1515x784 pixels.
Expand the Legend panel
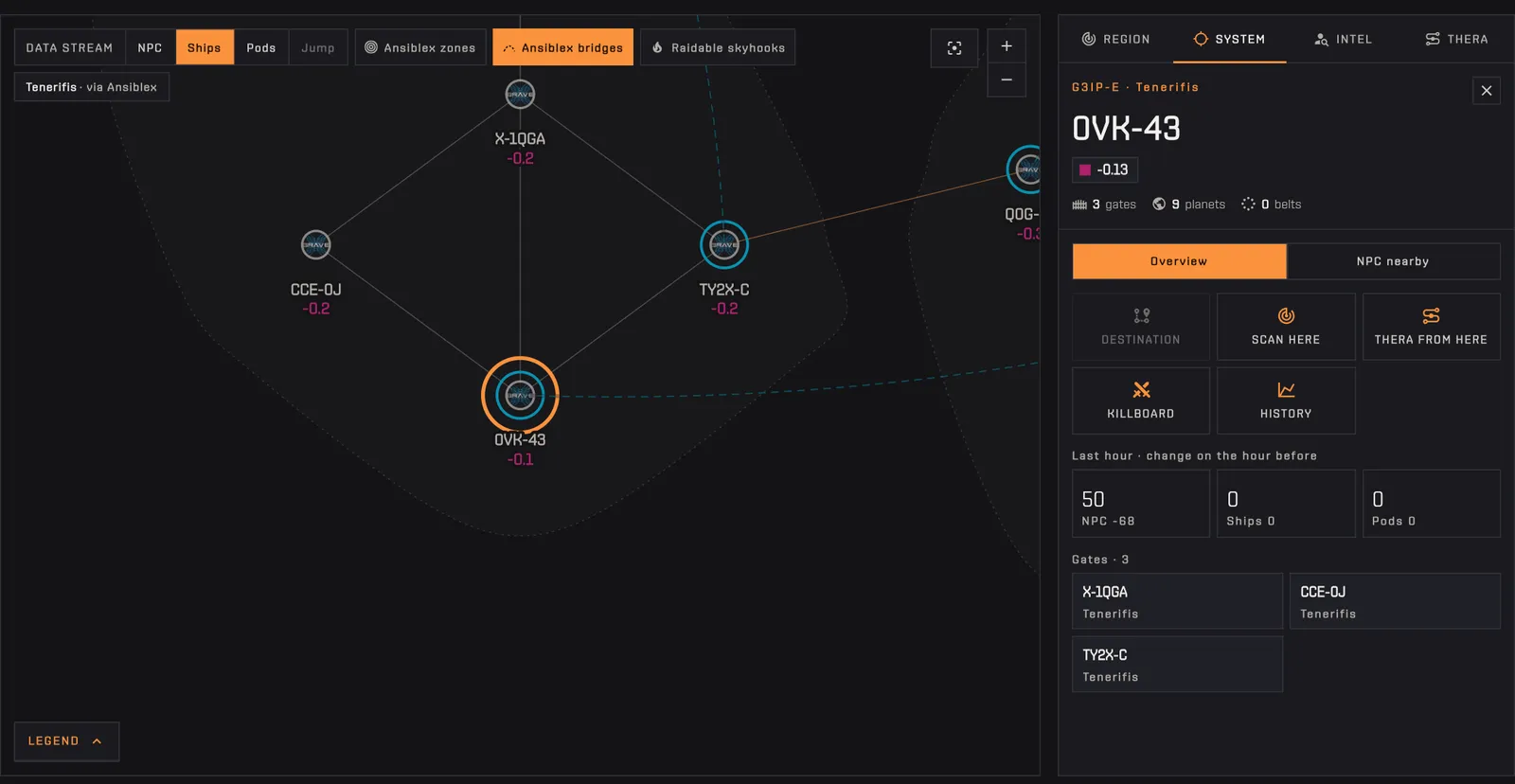click(66, 741)
